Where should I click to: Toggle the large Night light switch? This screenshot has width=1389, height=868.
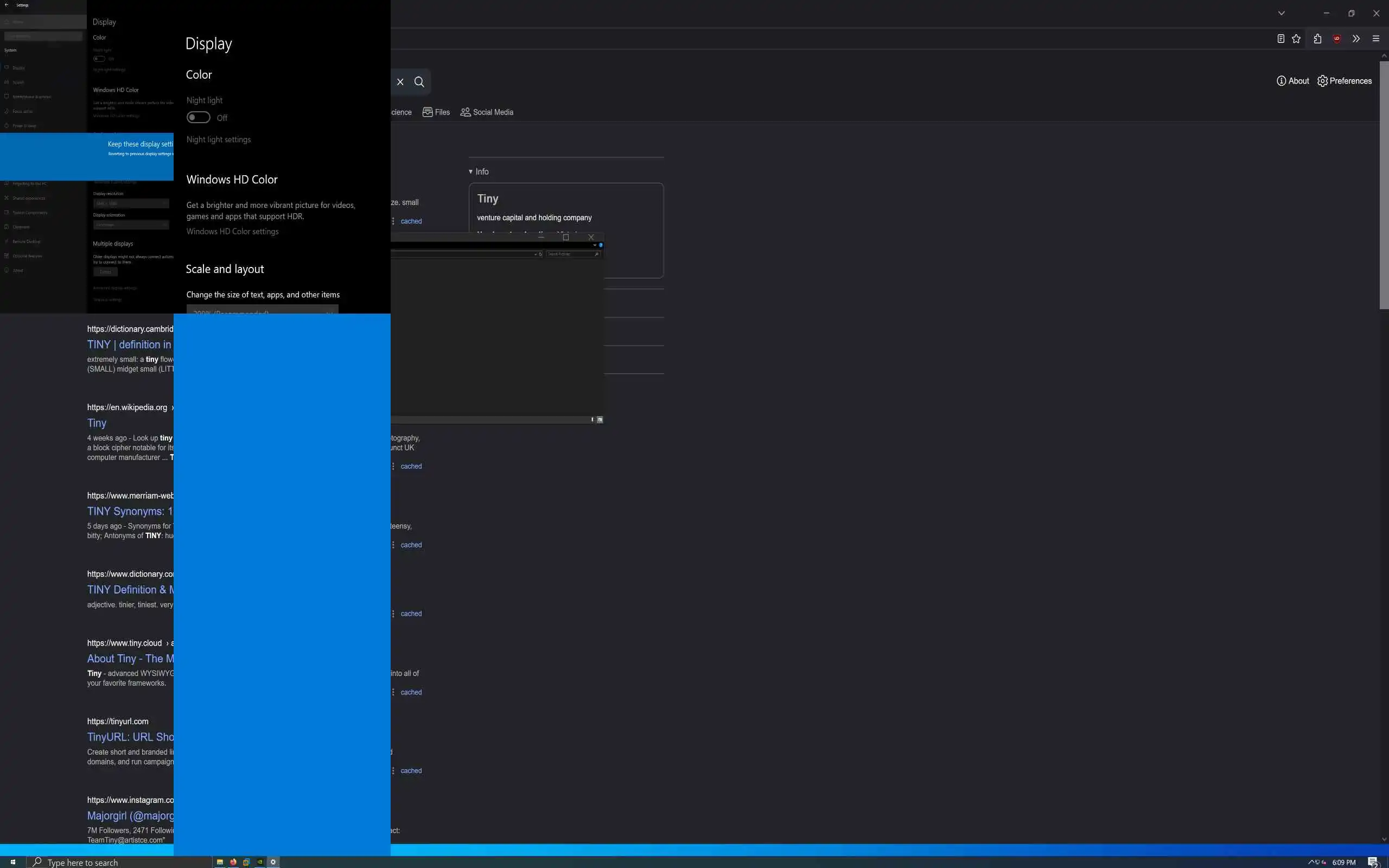click(x=199, y=118)
